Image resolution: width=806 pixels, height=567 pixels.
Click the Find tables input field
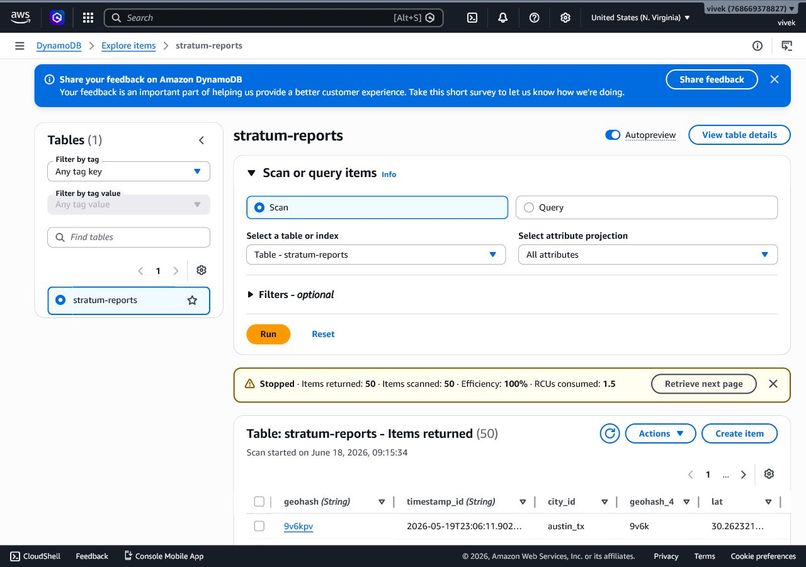click(x=129, y=237)
